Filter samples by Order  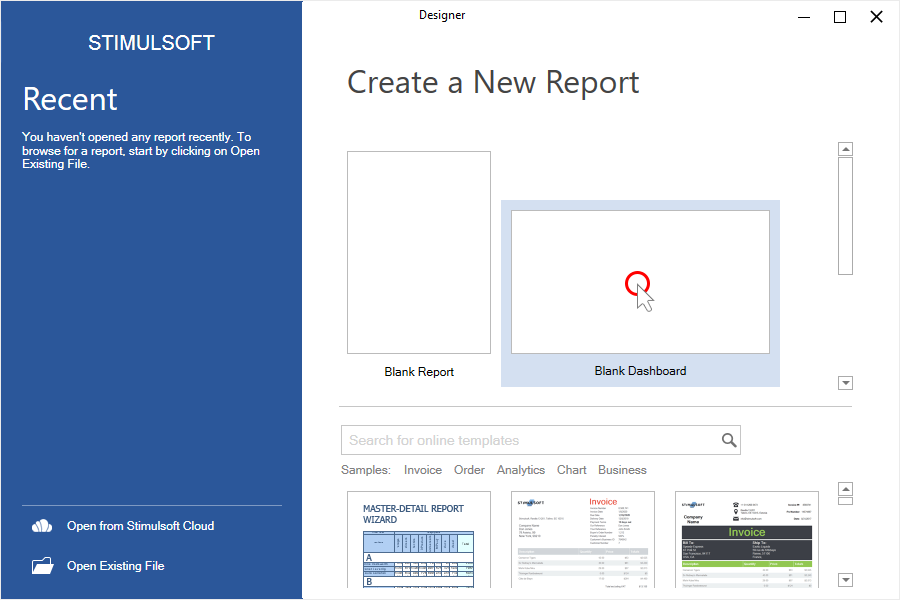click(x=469, y=470)
